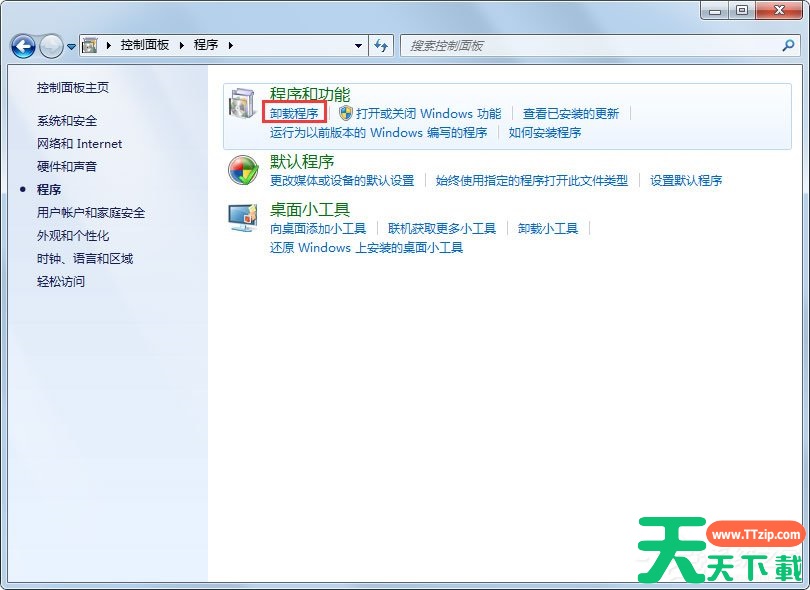Open 网络和 Internet category in sidebar
This screenshot has width=810, height=590.
click(x=80, y=144)
